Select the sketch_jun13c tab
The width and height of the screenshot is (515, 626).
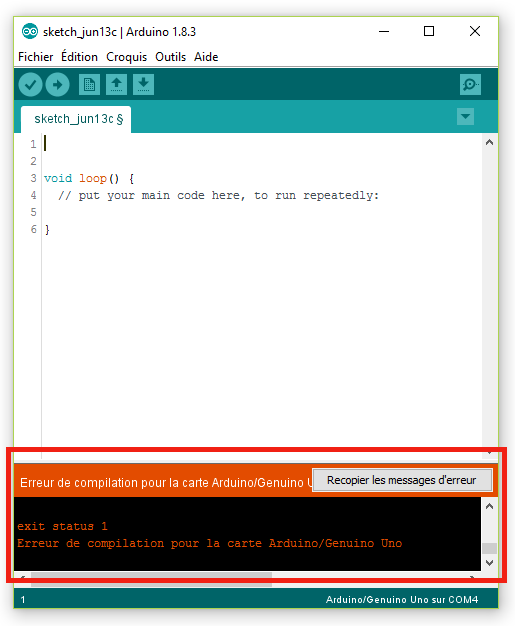76,119
